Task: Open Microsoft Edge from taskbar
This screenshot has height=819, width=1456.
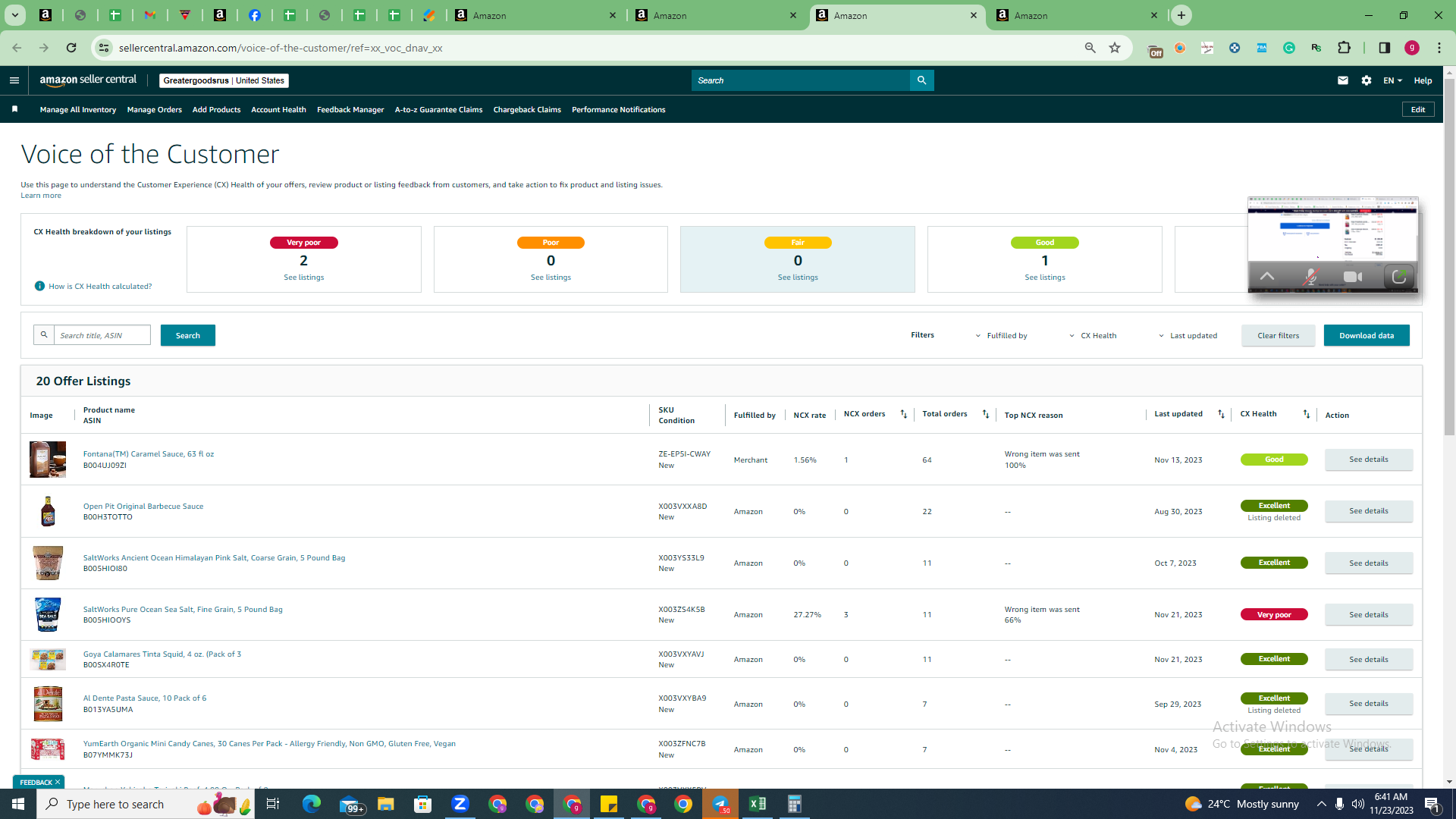Action: click(311, 804)
